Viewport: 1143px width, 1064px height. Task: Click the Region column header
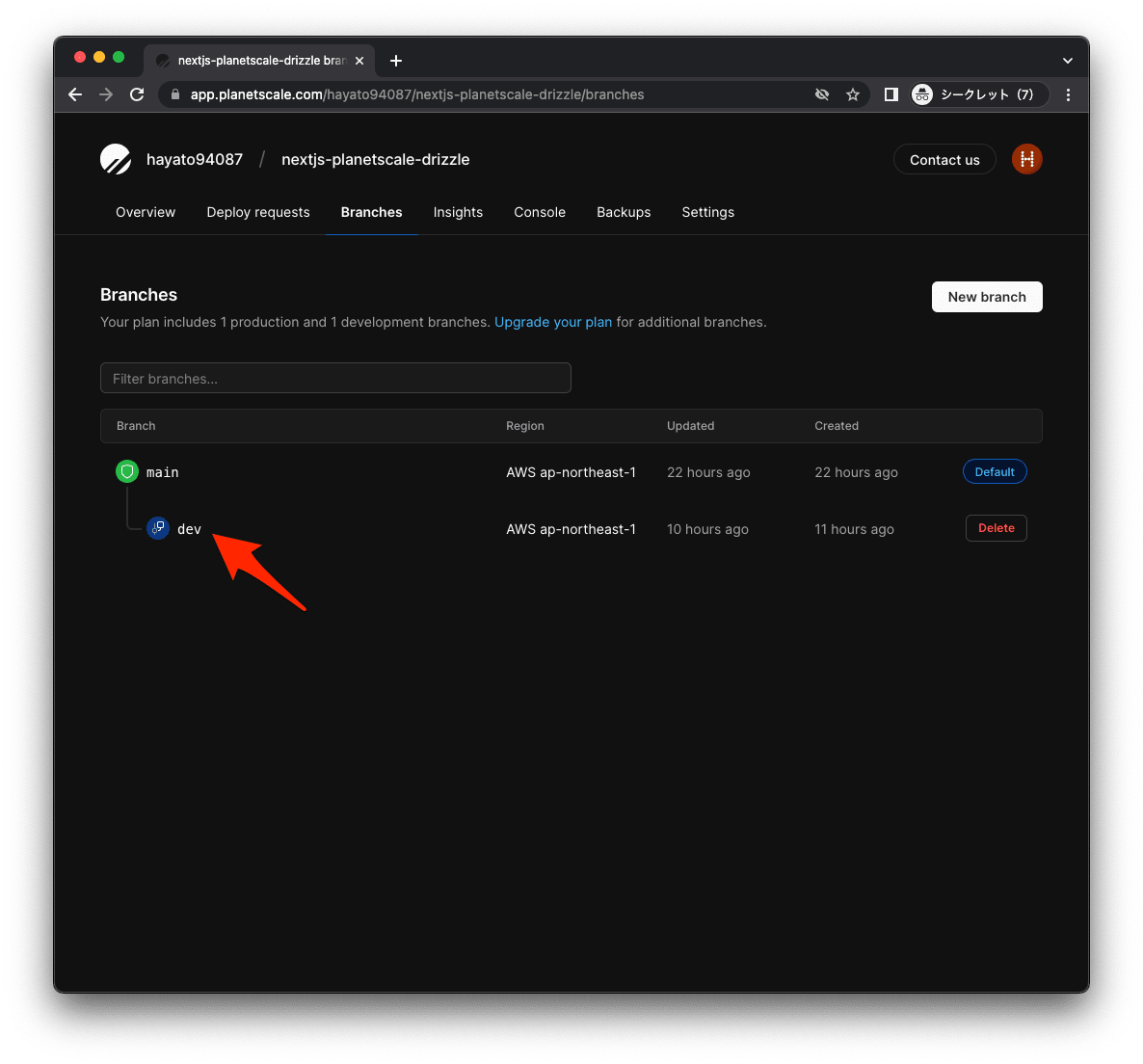click(525, 426)
